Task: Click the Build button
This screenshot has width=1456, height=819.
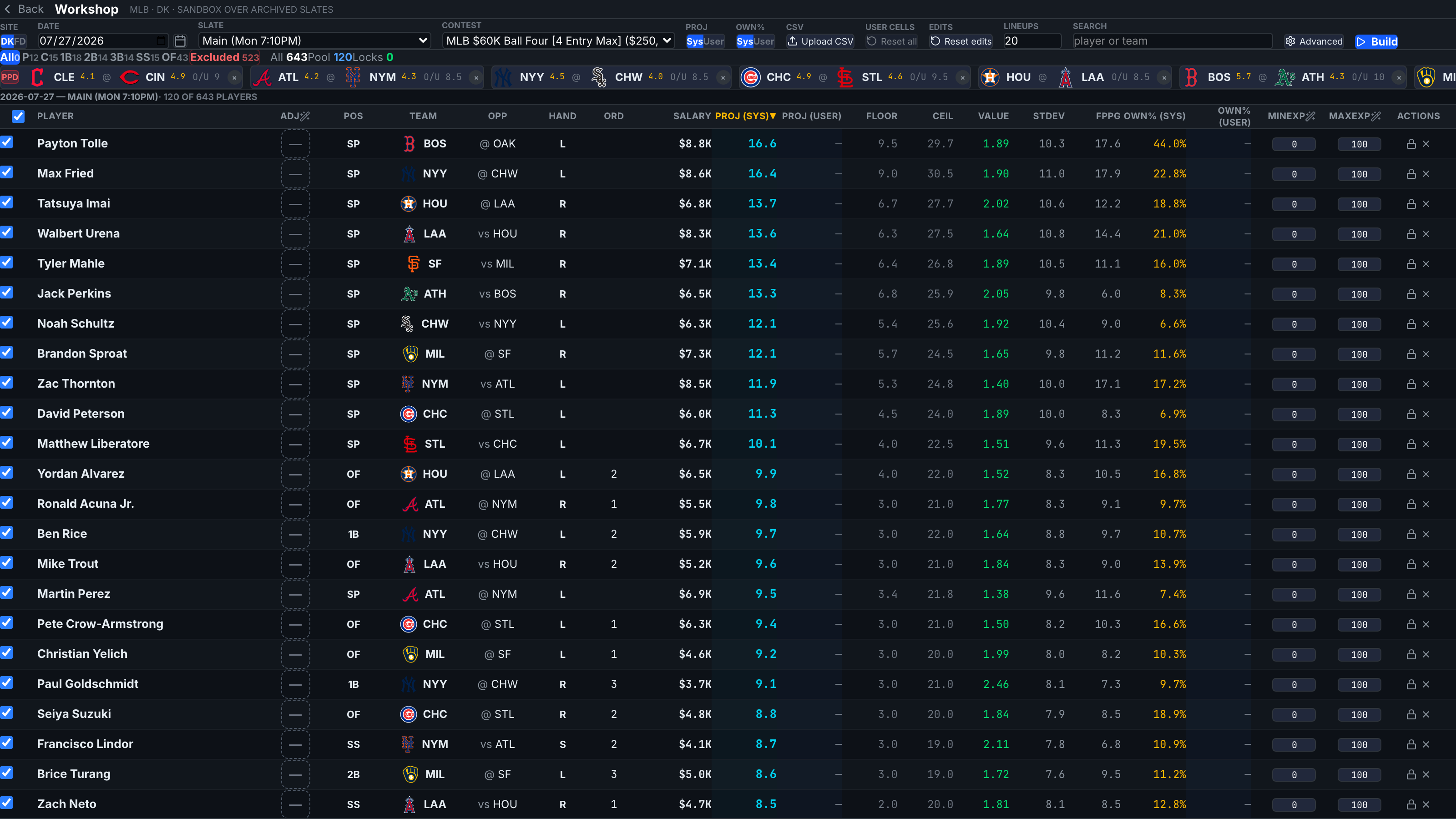Action: point(1376,41)
